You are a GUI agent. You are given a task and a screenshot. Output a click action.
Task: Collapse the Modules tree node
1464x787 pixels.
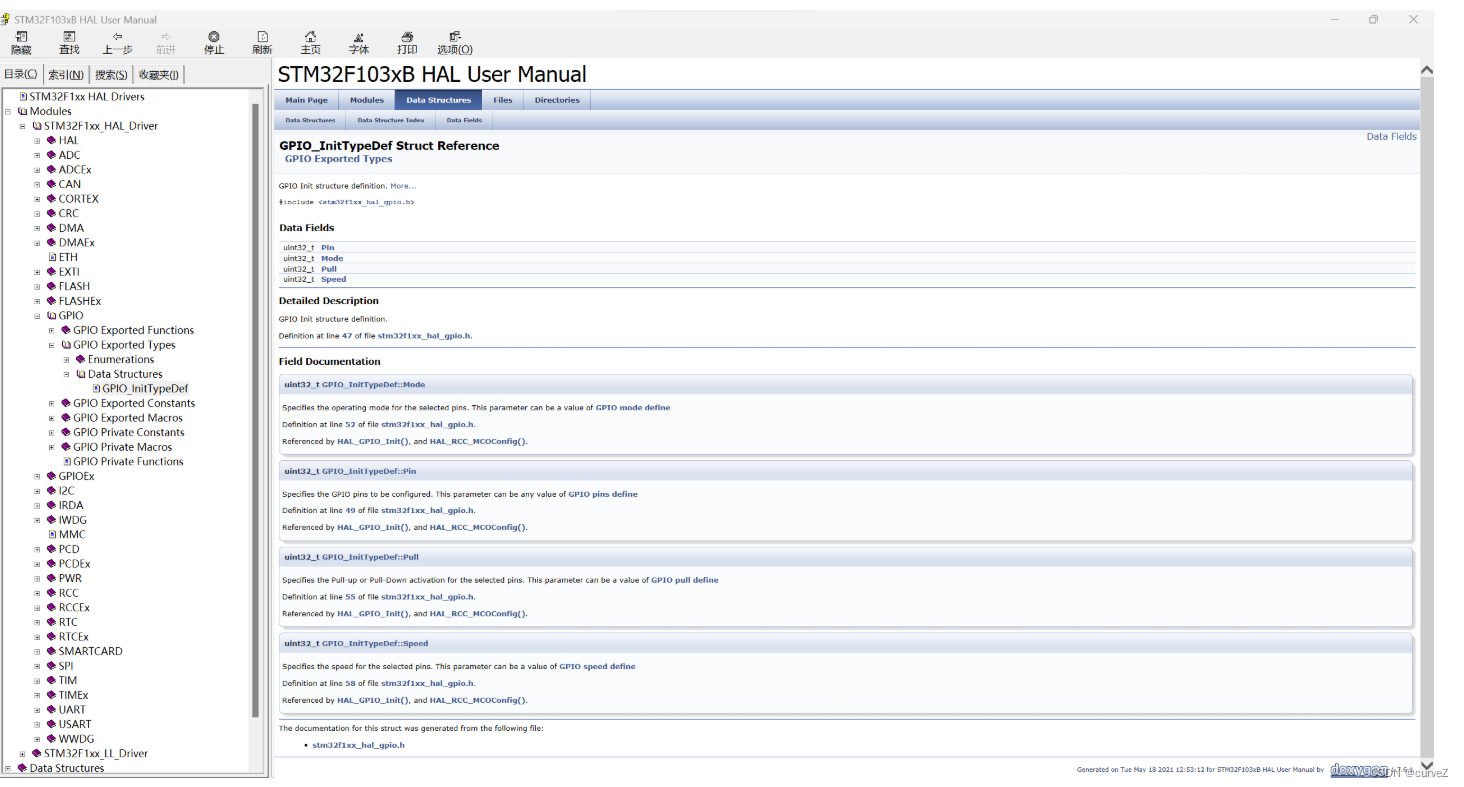[8, 112]
